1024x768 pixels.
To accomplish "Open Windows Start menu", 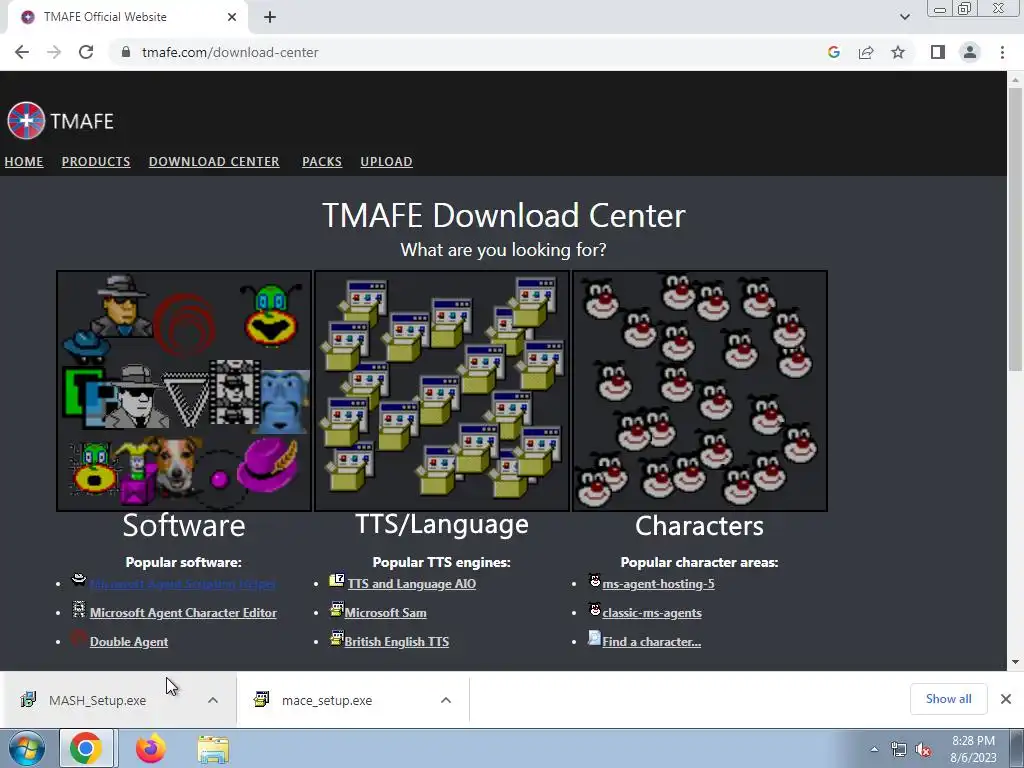I will [27, 748].
